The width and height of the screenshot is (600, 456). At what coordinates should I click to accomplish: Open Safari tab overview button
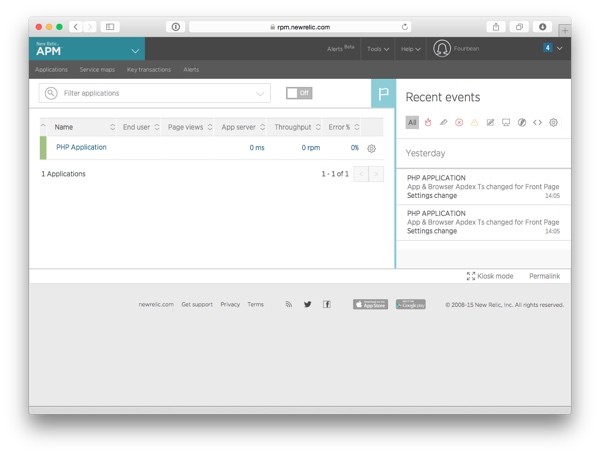tap(519, 27)
